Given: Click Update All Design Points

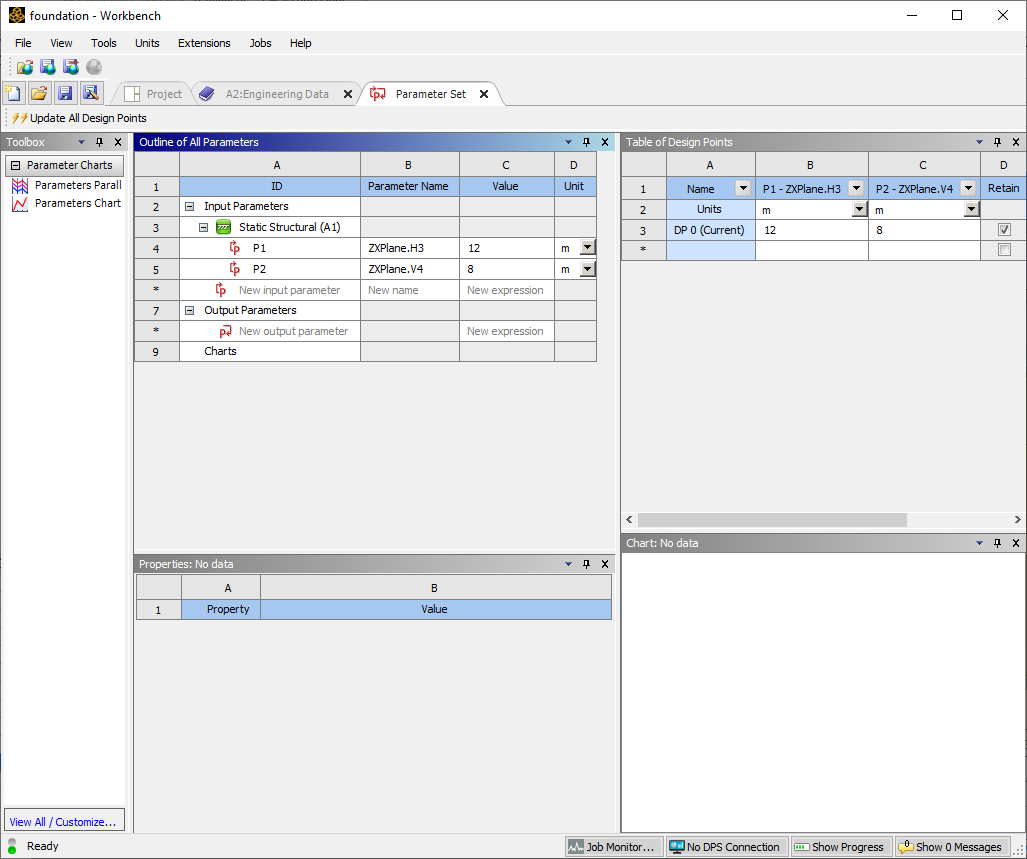Looking at the screenshot, I should tap(79, 119).
